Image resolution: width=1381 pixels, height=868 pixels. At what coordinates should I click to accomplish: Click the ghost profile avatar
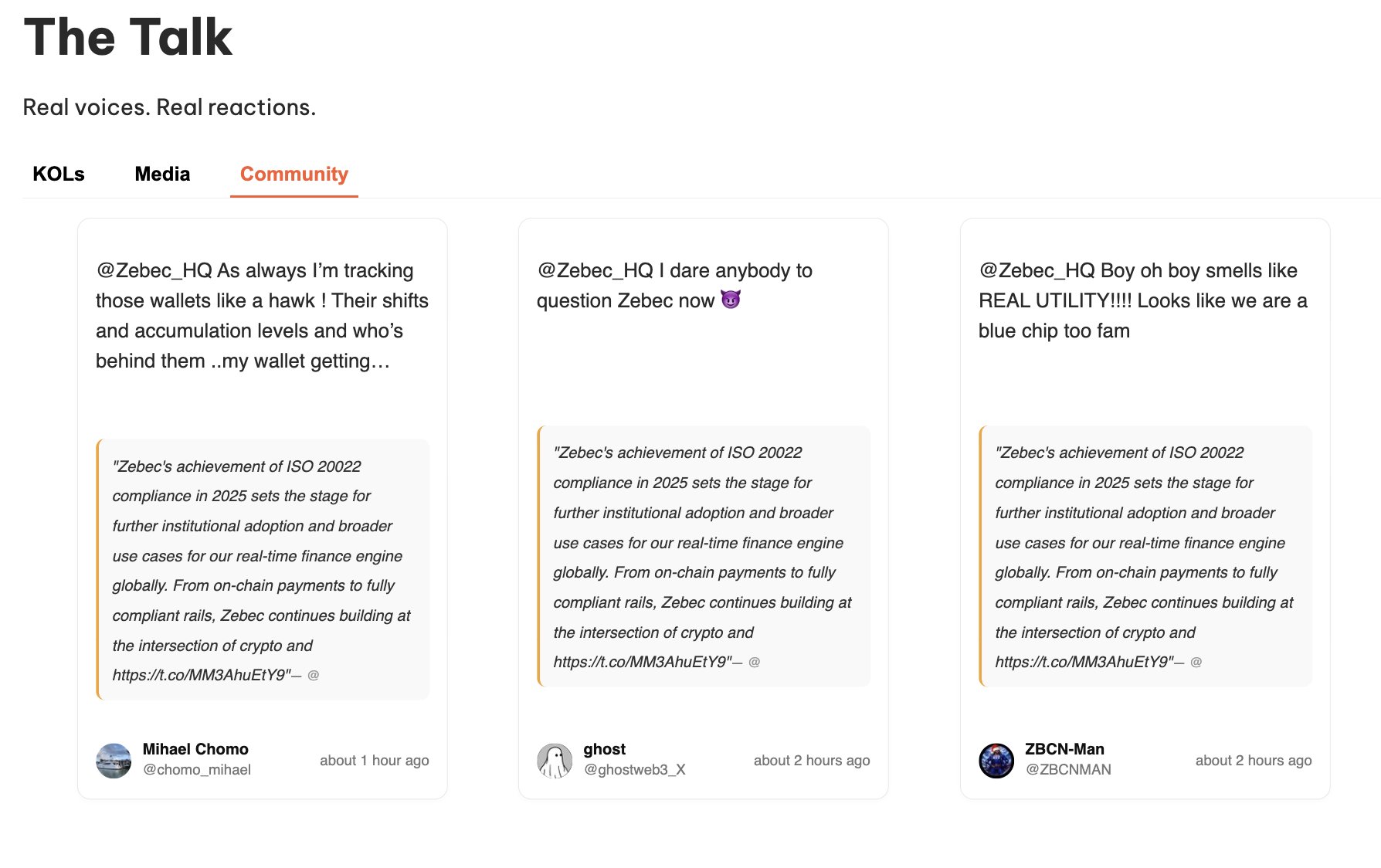[555, 761]
